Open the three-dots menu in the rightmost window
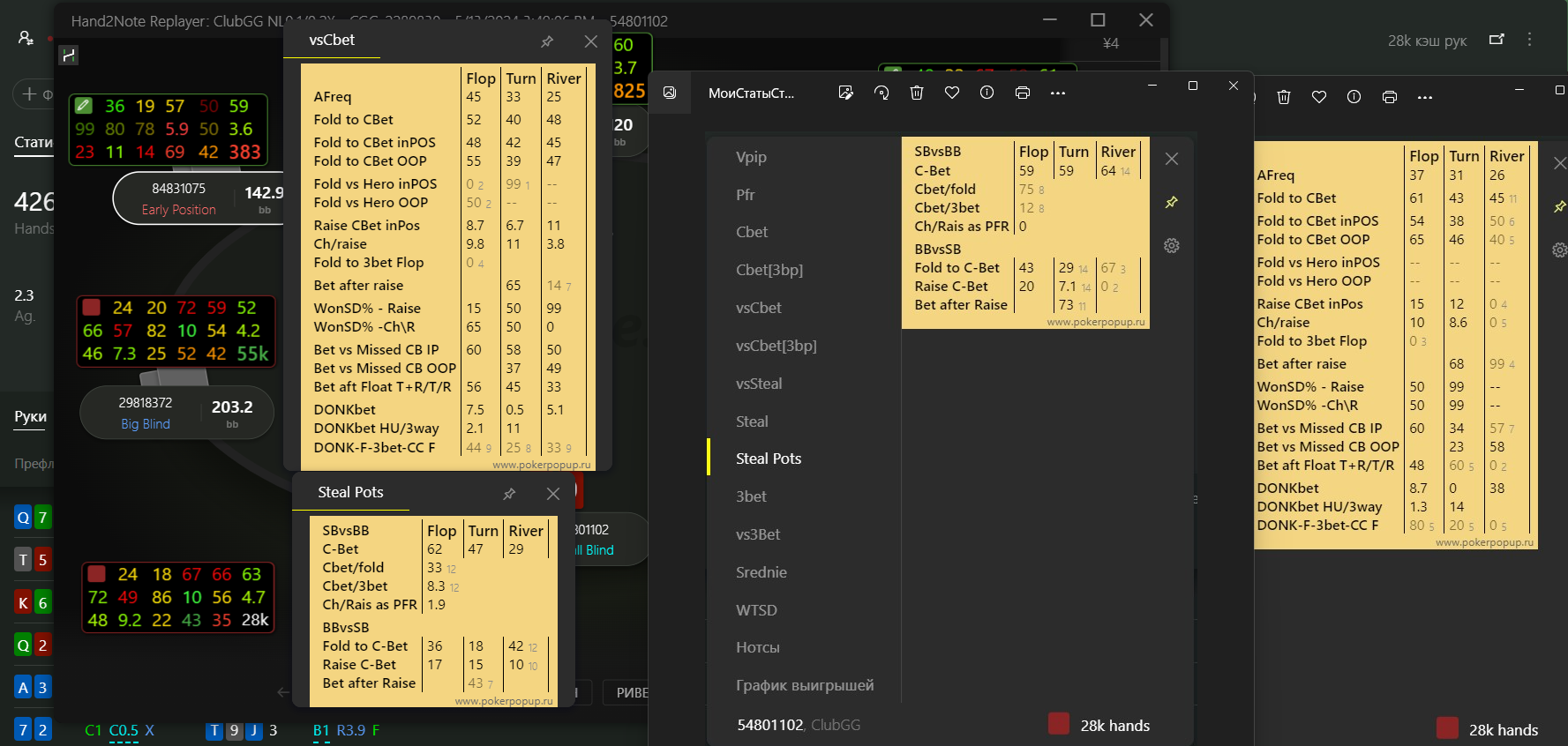Image resolution: width=1568 pixels, height=746 pixels. [x=1425, y=97]
